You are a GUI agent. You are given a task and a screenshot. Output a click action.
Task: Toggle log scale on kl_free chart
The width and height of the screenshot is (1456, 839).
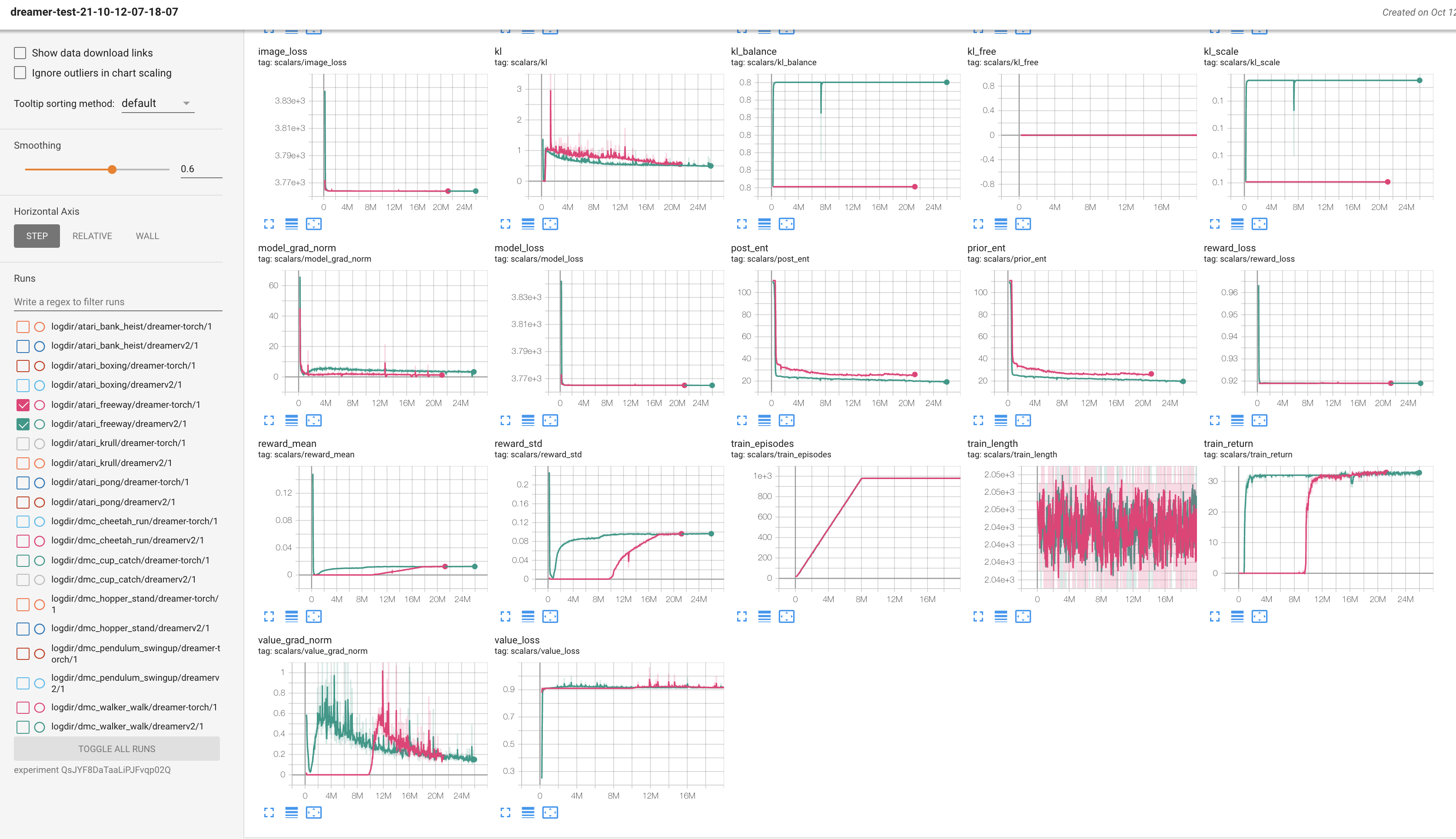(x=1001, y=223)
